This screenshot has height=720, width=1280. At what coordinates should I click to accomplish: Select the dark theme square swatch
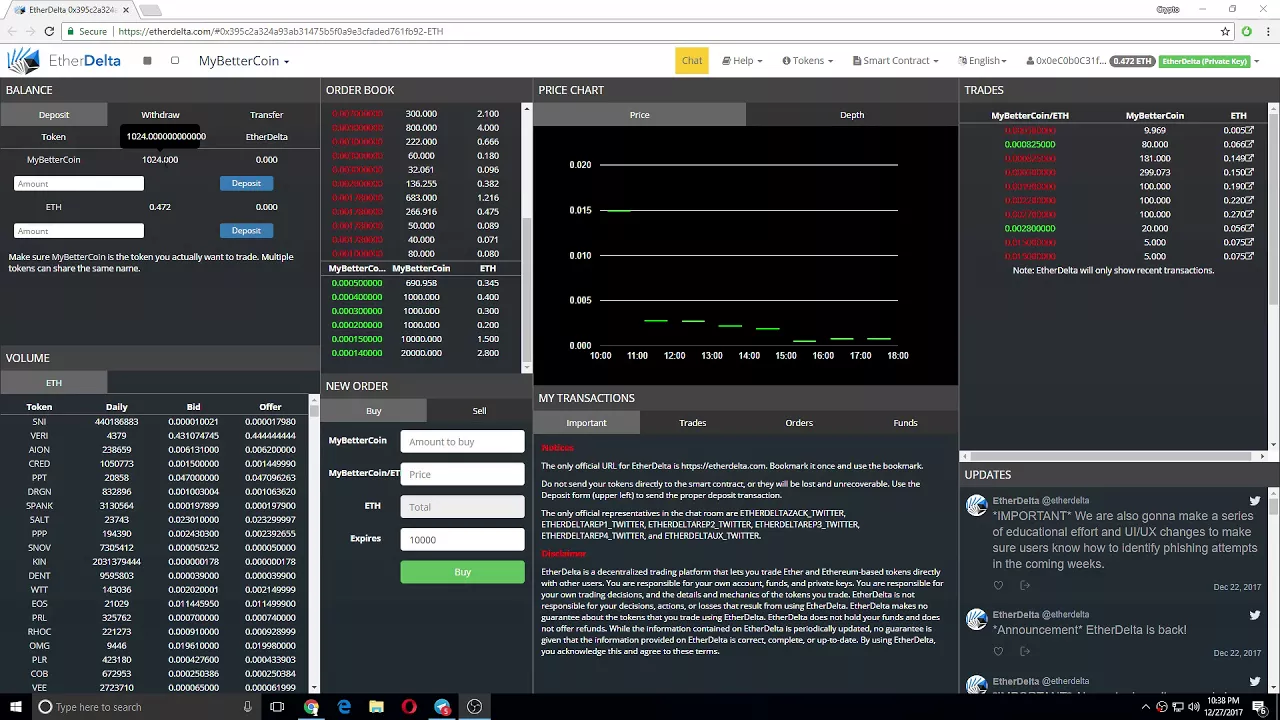147,61
